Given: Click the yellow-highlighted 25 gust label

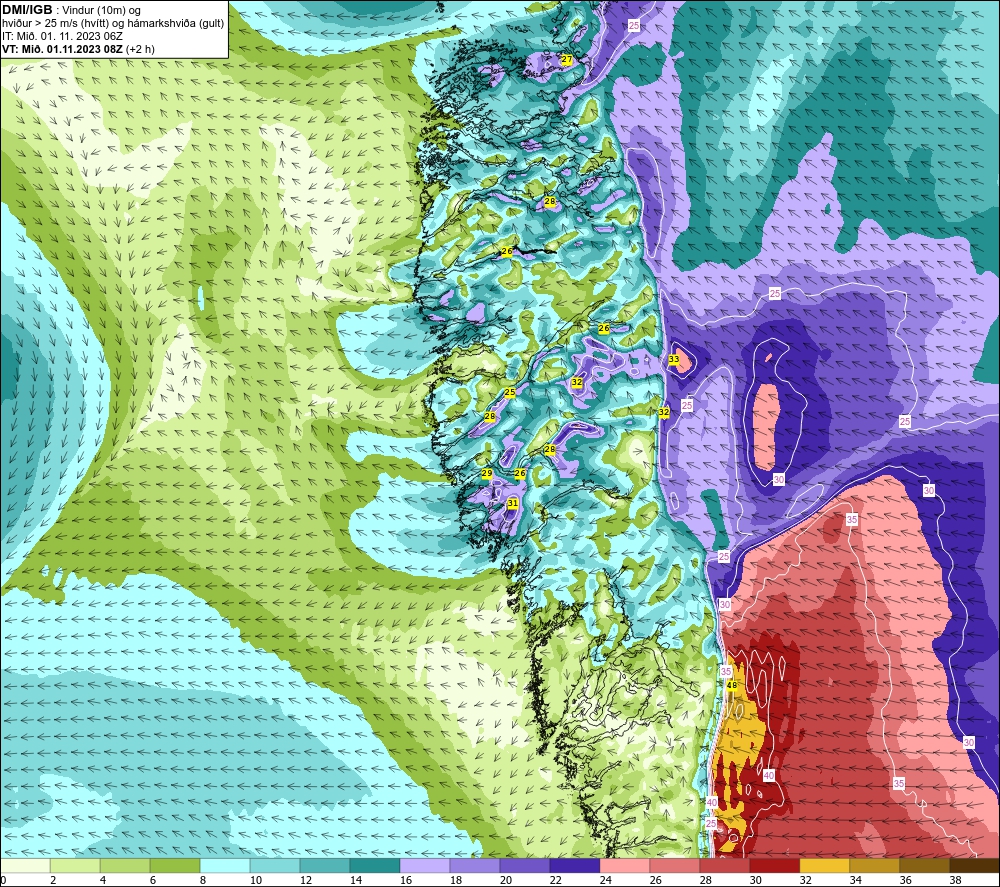Looking at the screenshot, I should click(x=510, y=392).
